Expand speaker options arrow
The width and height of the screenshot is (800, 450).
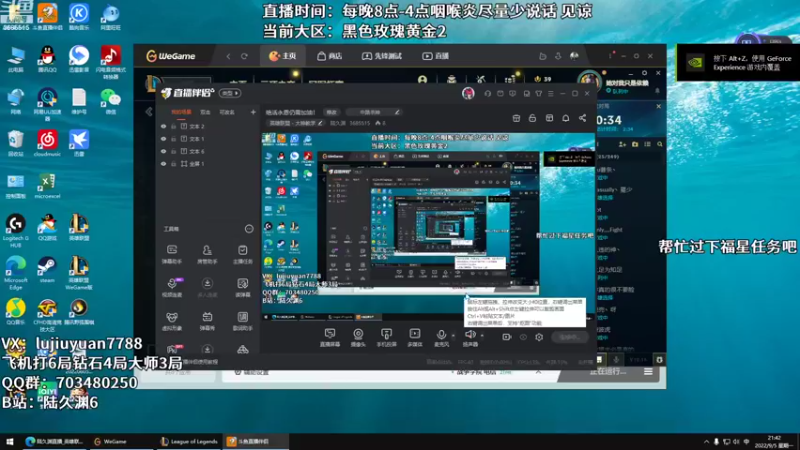(482, 336)
